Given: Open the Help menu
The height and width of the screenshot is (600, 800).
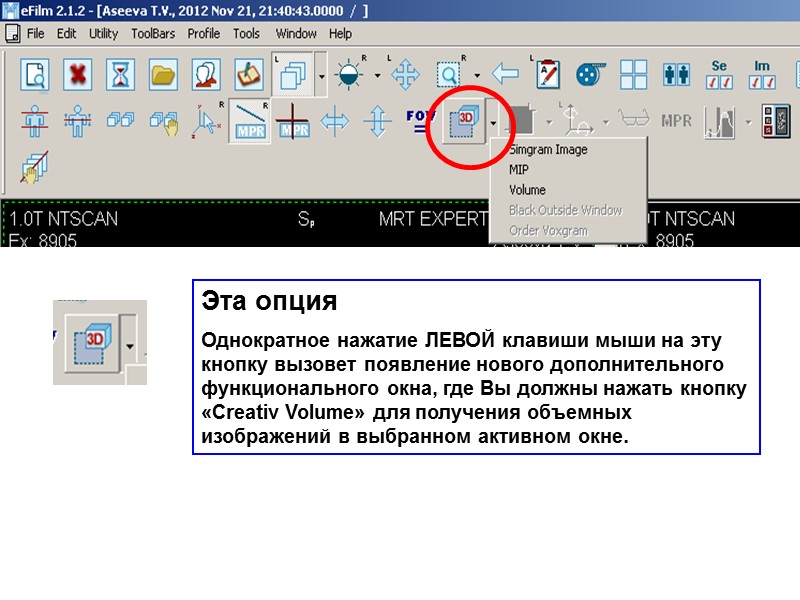Looking at the screenshot, I should (340, 34).
